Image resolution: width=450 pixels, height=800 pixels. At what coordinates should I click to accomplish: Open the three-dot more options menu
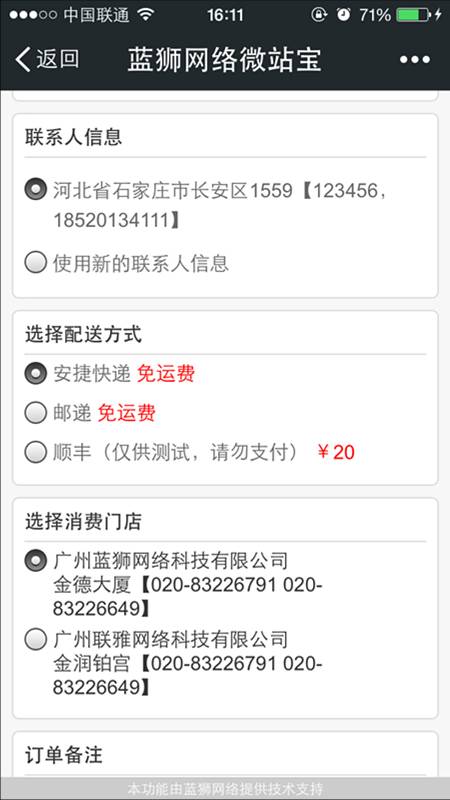point(414,60)
